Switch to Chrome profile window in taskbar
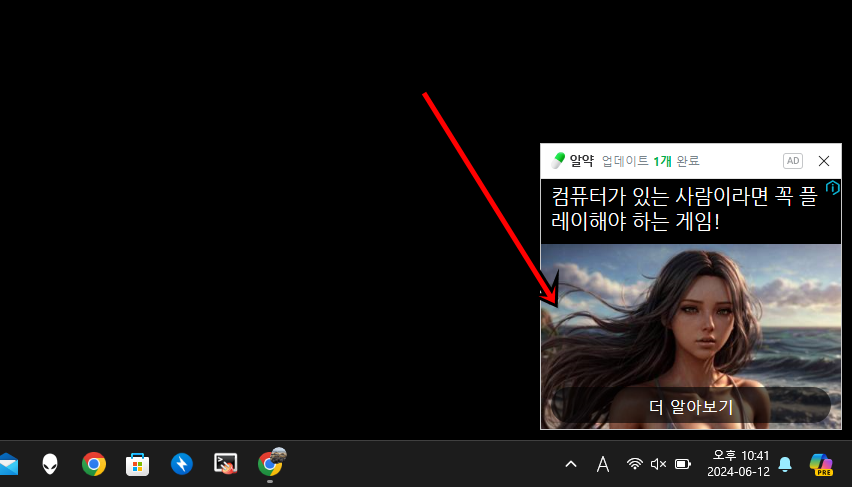 pos(271,463)
